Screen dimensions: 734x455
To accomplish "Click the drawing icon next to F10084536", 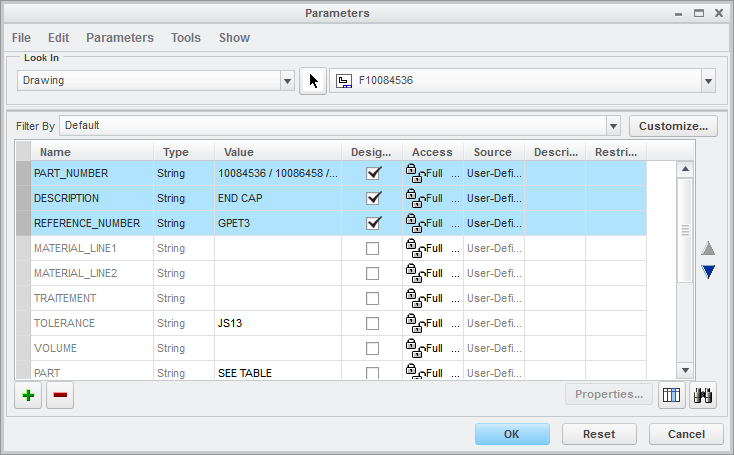I will tap(344, 81).
